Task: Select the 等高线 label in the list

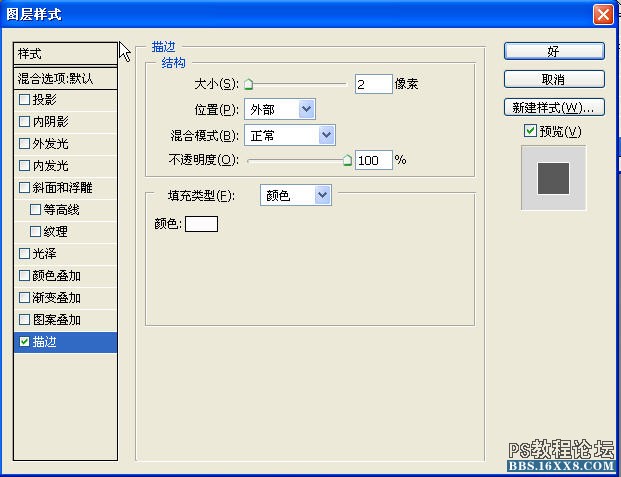Action: click(x=61, y=210)
